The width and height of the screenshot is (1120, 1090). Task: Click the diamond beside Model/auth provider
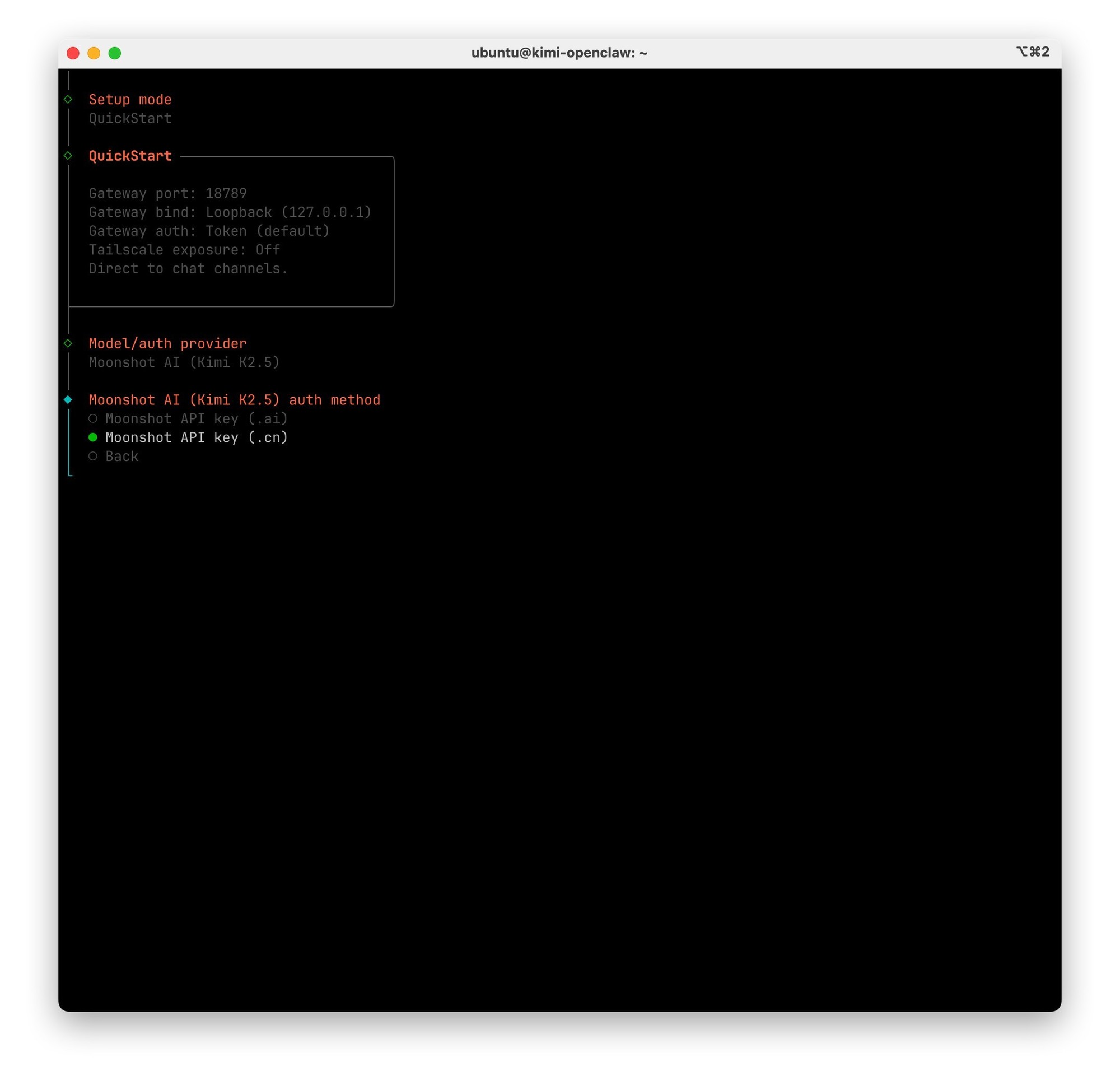click(x=68, y=343)
